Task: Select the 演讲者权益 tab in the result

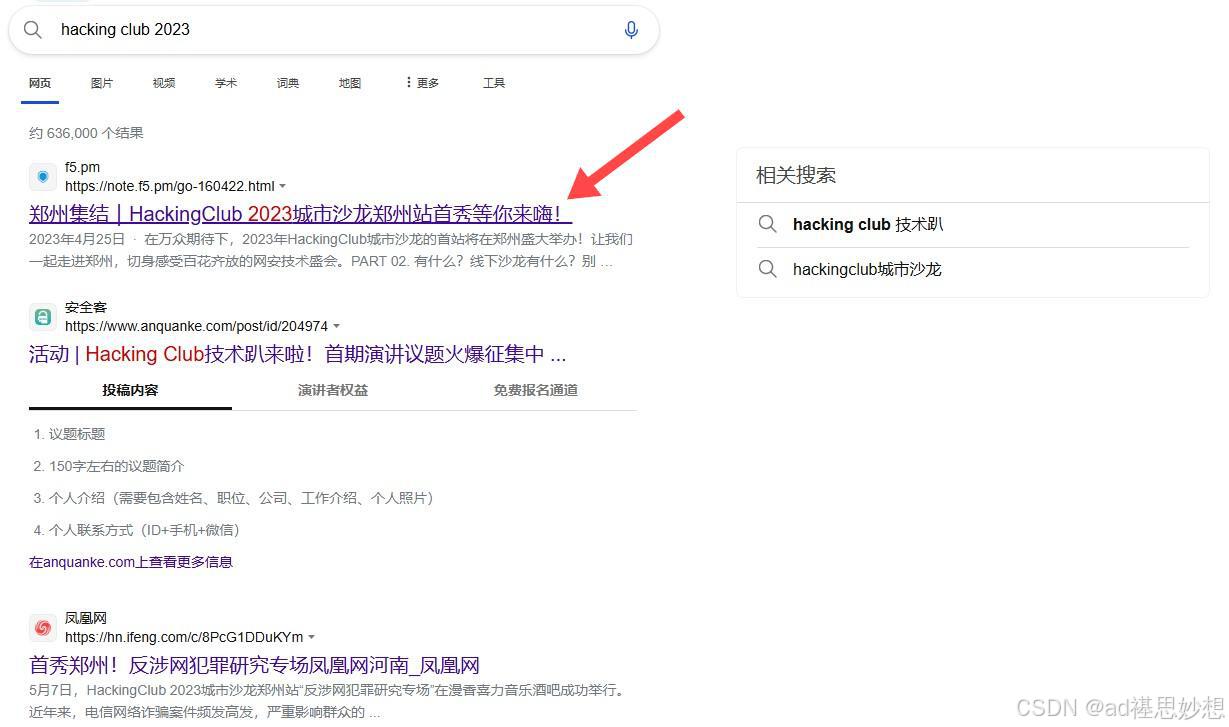Action: click(333, 390)
